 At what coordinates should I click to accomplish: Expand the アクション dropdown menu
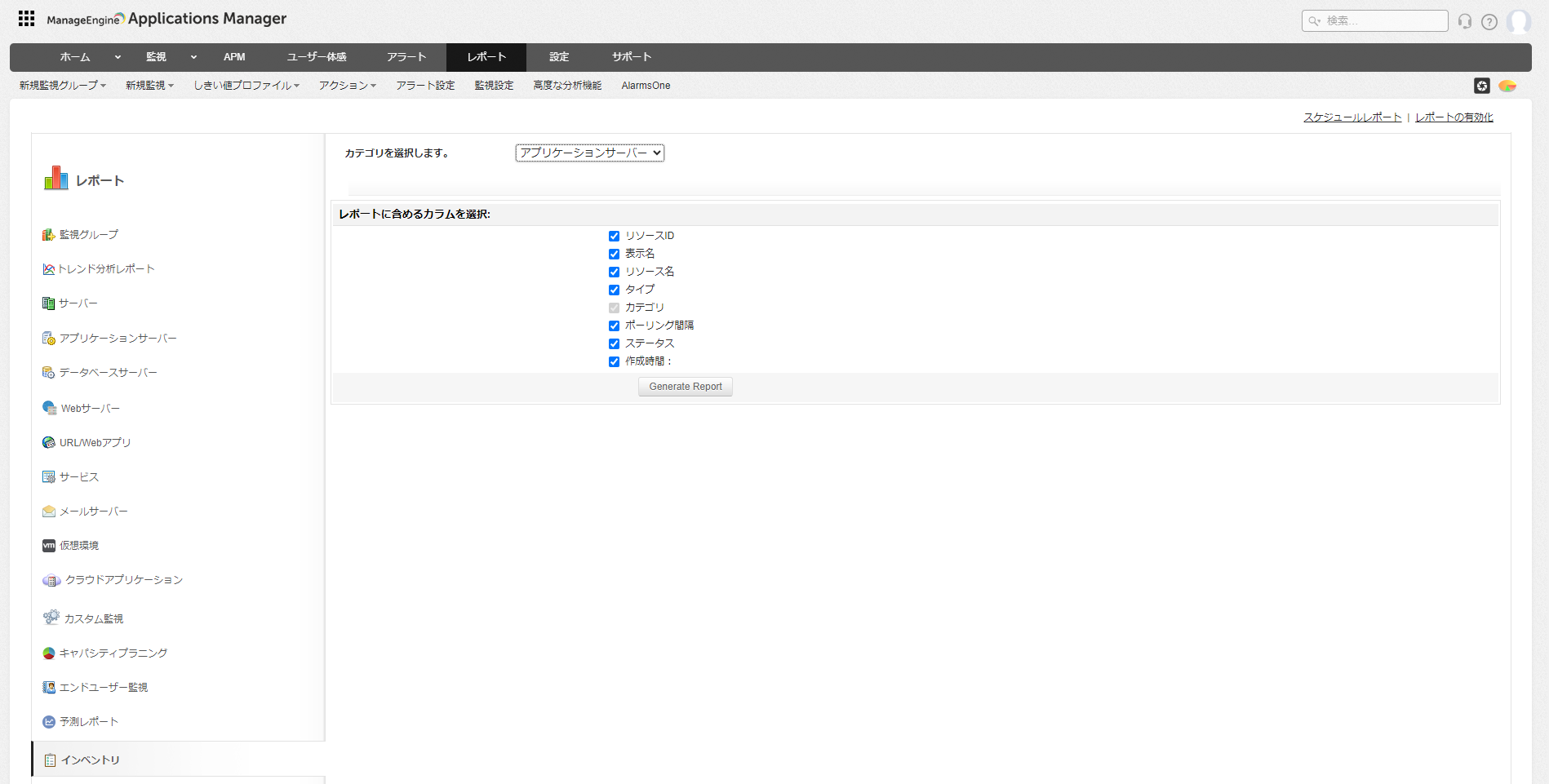coord(347,86)
